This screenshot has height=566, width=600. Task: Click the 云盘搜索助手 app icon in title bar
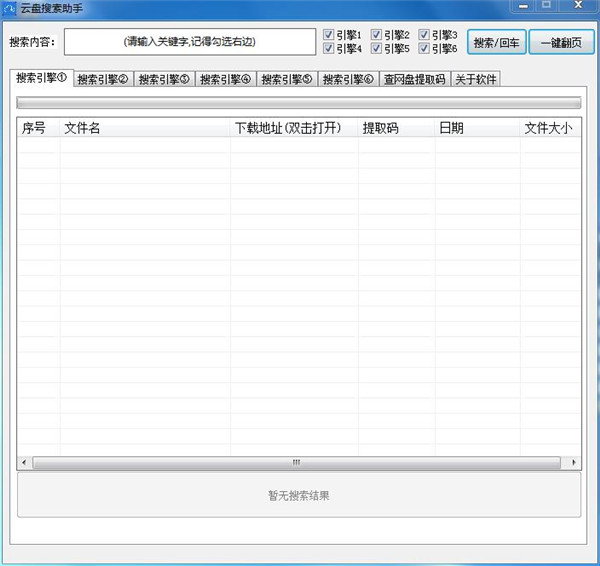[x=9, y=7]
